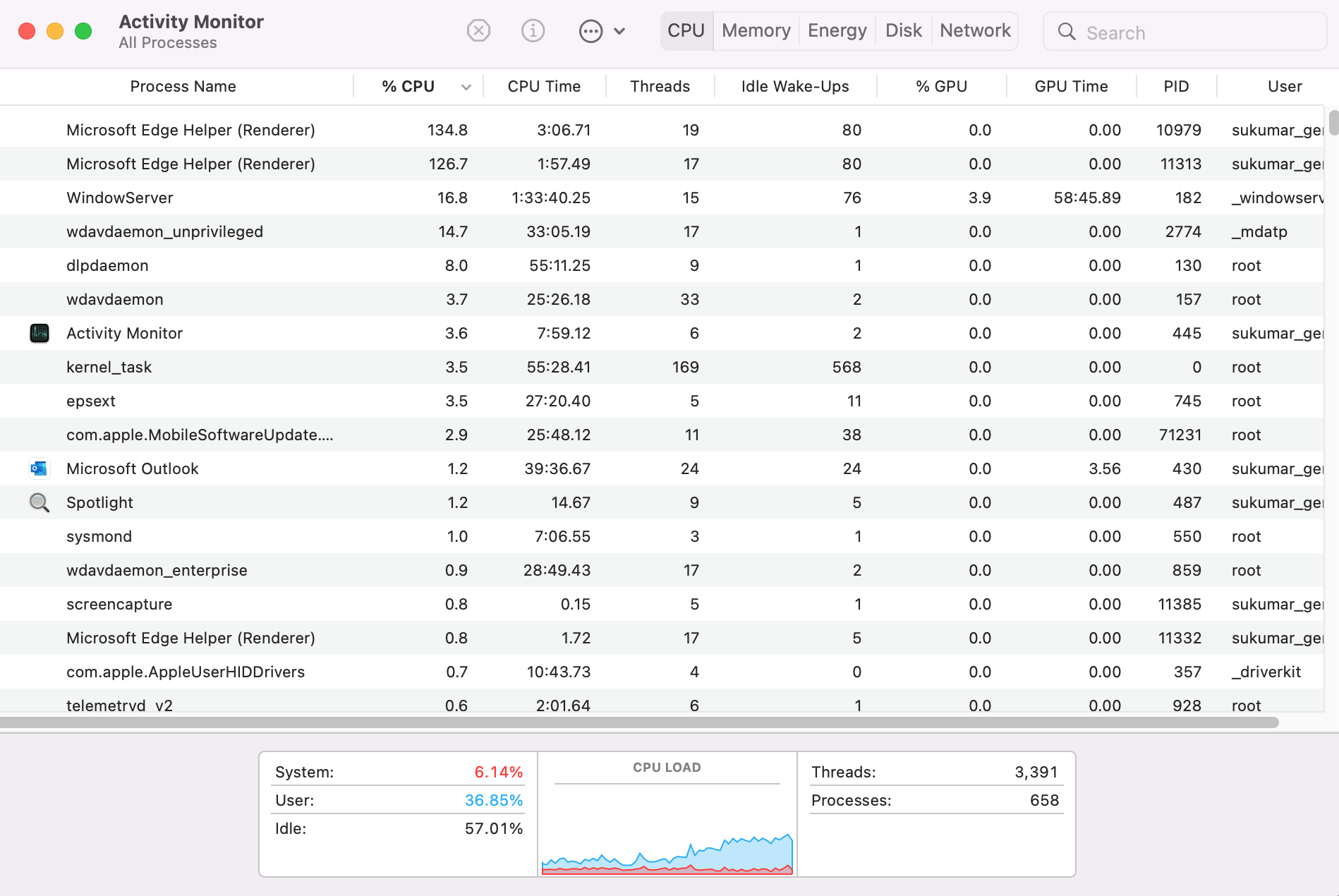
Task: Sort by the User column header
Action: click(x=1285, y=86)
